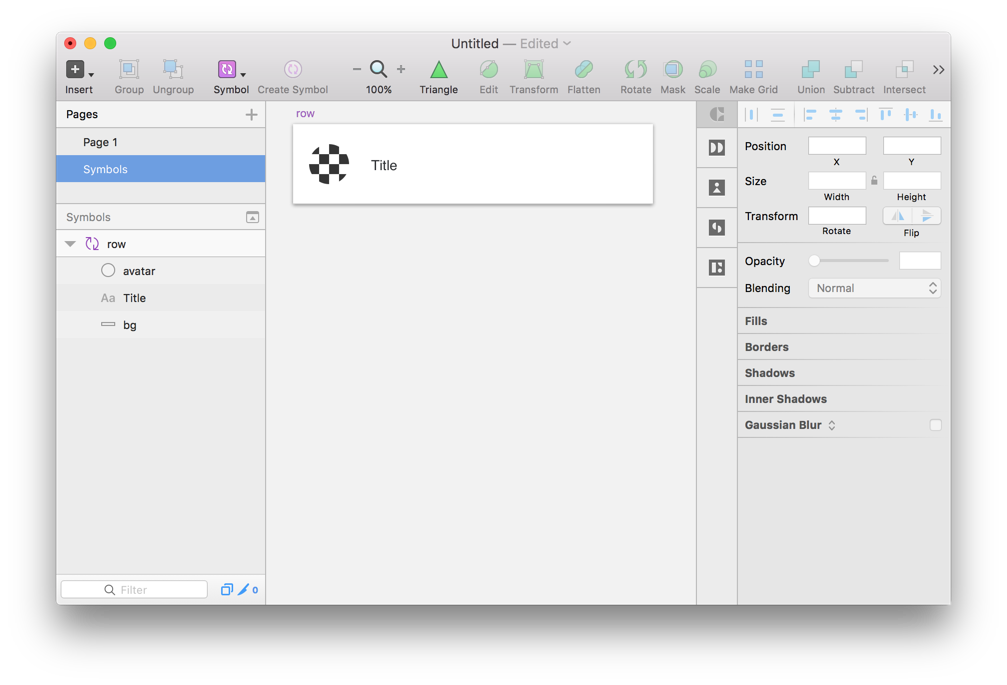
Task: Click the Rotate input field
Action: point(837,216)
